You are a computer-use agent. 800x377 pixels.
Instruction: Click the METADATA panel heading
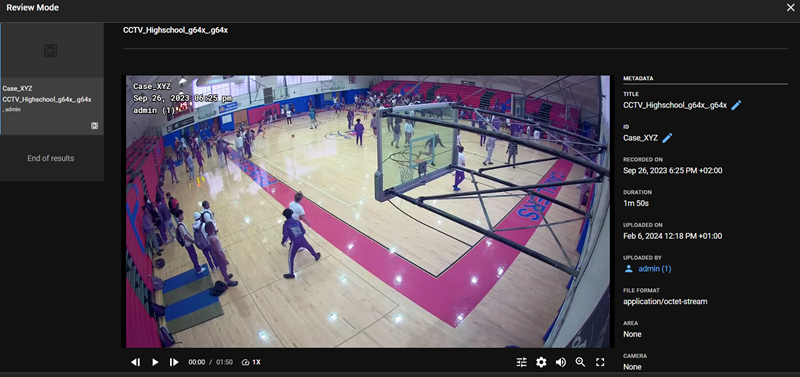coord(638,79)
